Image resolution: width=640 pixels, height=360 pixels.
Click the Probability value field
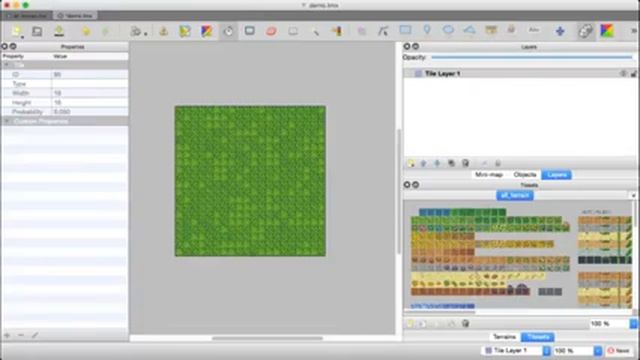[x=90, y=112]
